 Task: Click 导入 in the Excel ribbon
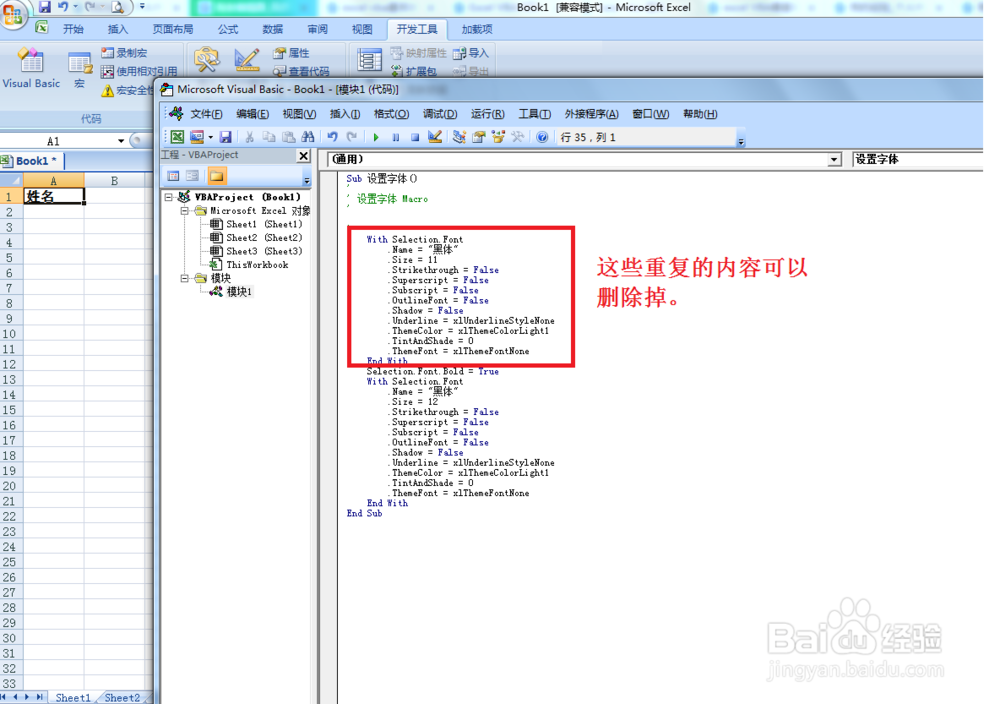470,53
